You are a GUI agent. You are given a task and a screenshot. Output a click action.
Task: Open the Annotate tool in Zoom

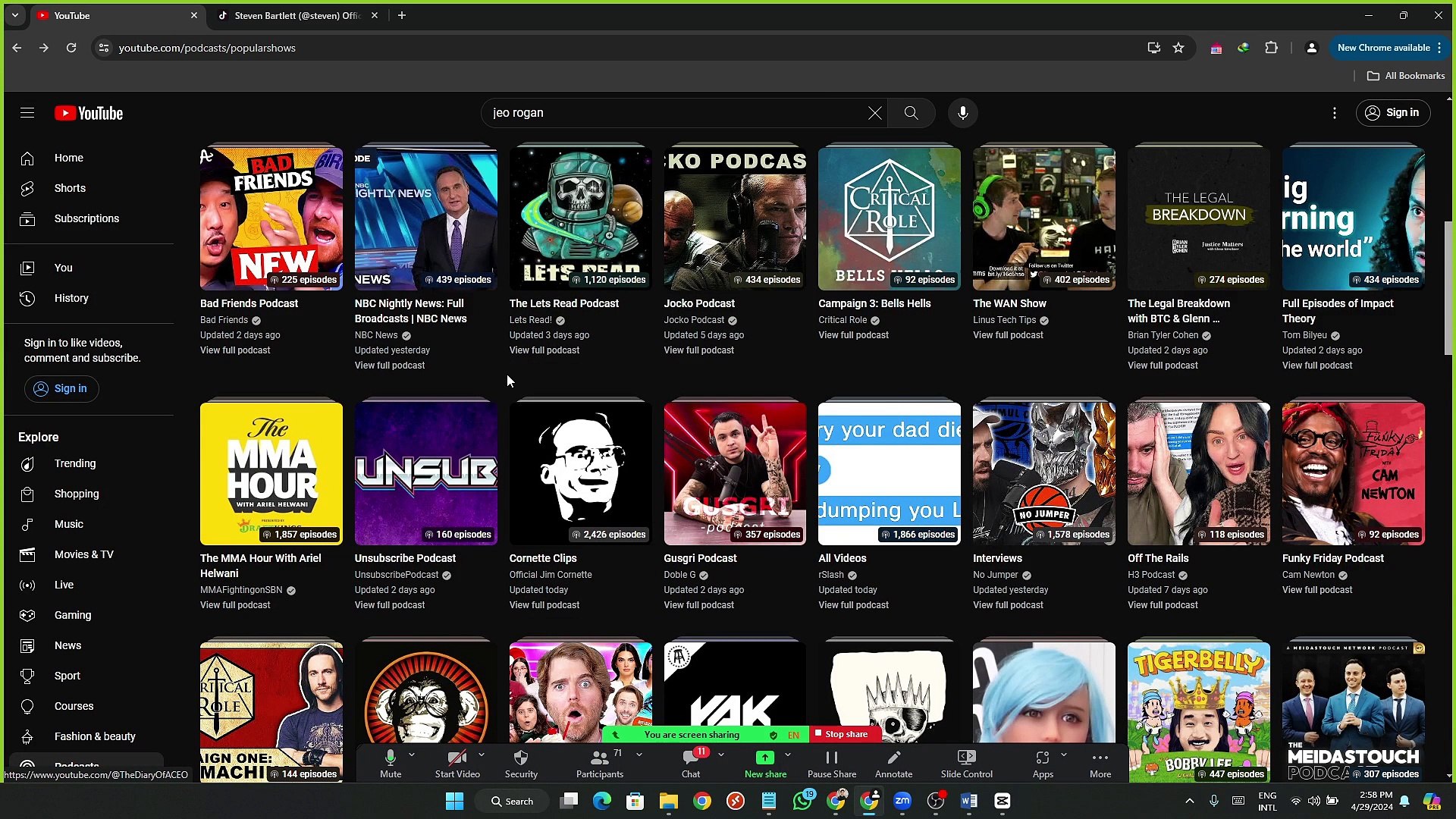893,763
